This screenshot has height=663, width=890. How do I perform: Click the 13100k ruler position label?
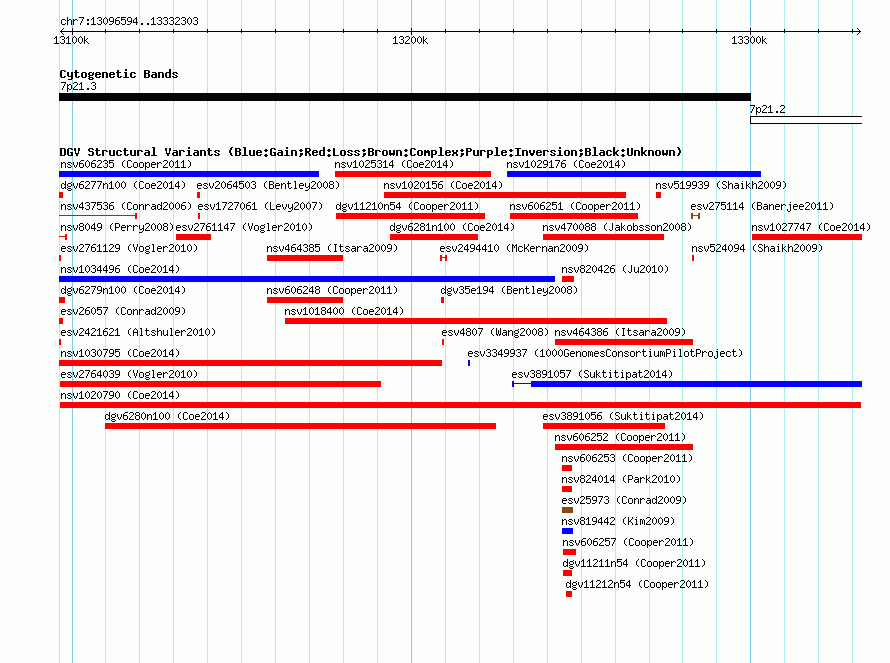pyautogui.click(x=71, y=40)
